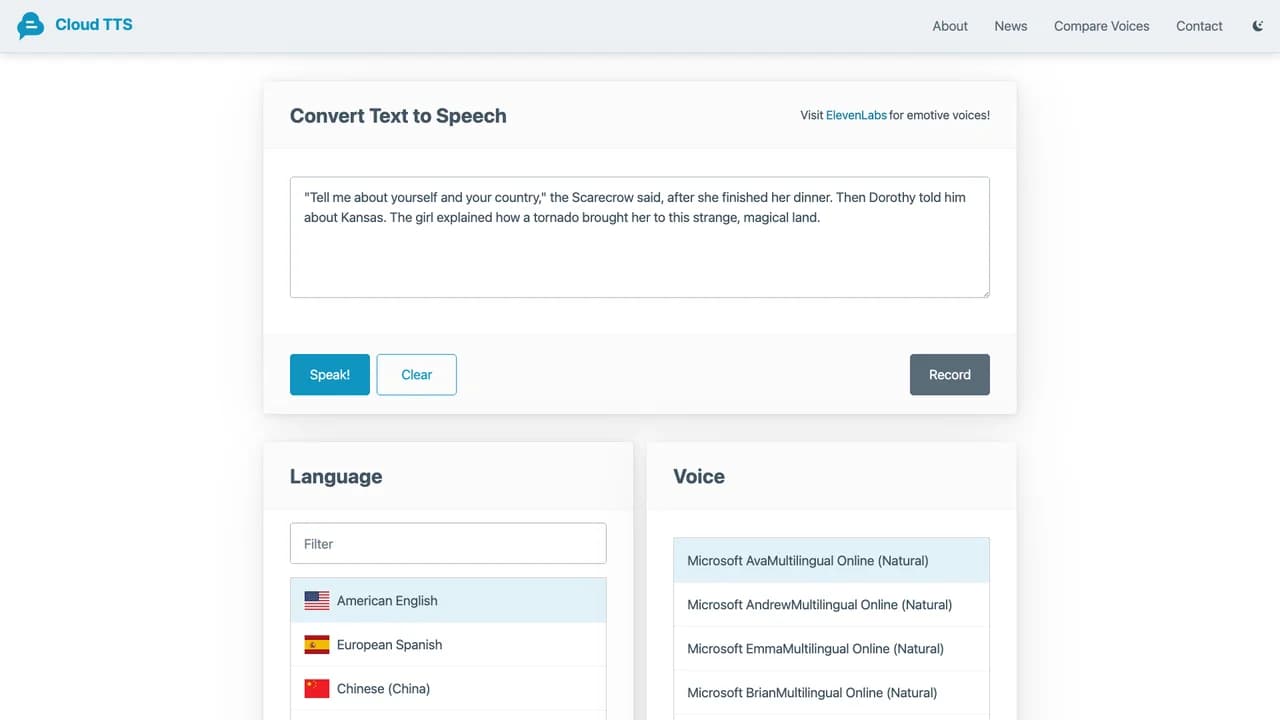Viewport: 1280px width, 720px height.
Task: Open Compare Voices page
Action: (x=1102, y=26)
